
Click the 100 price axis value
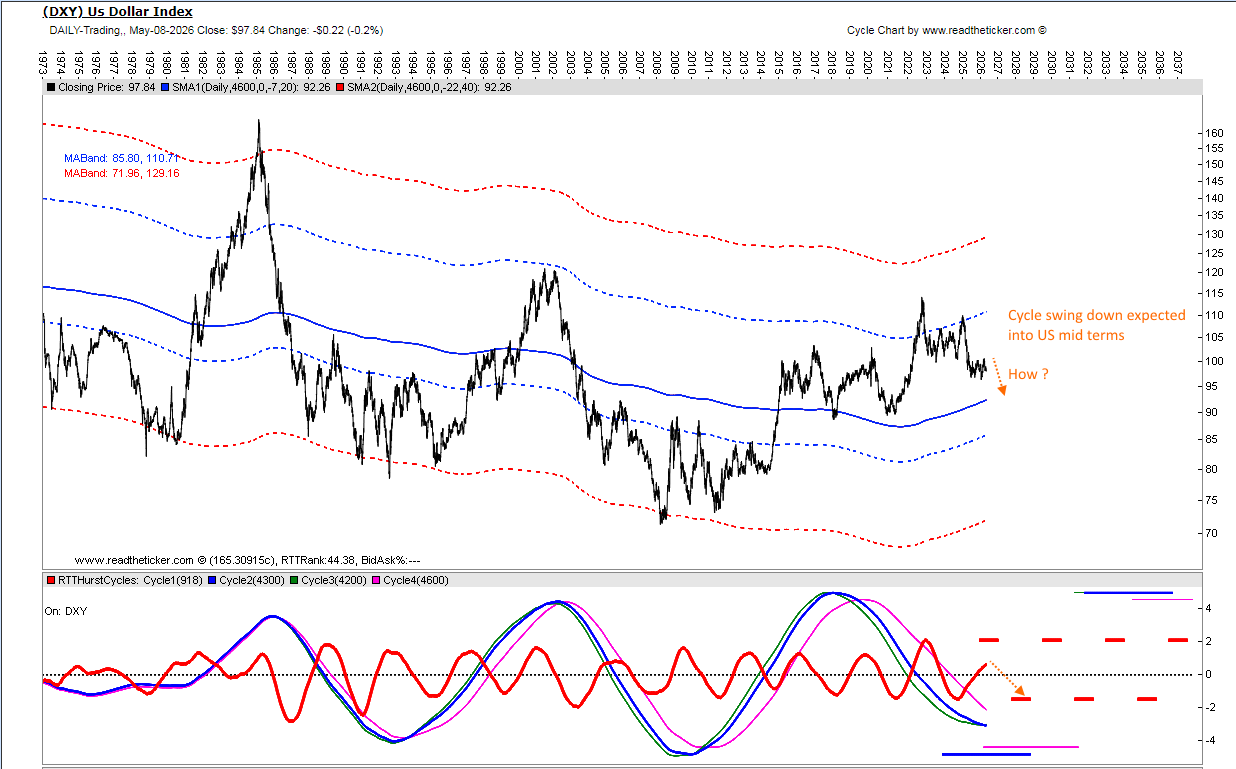1212,361
